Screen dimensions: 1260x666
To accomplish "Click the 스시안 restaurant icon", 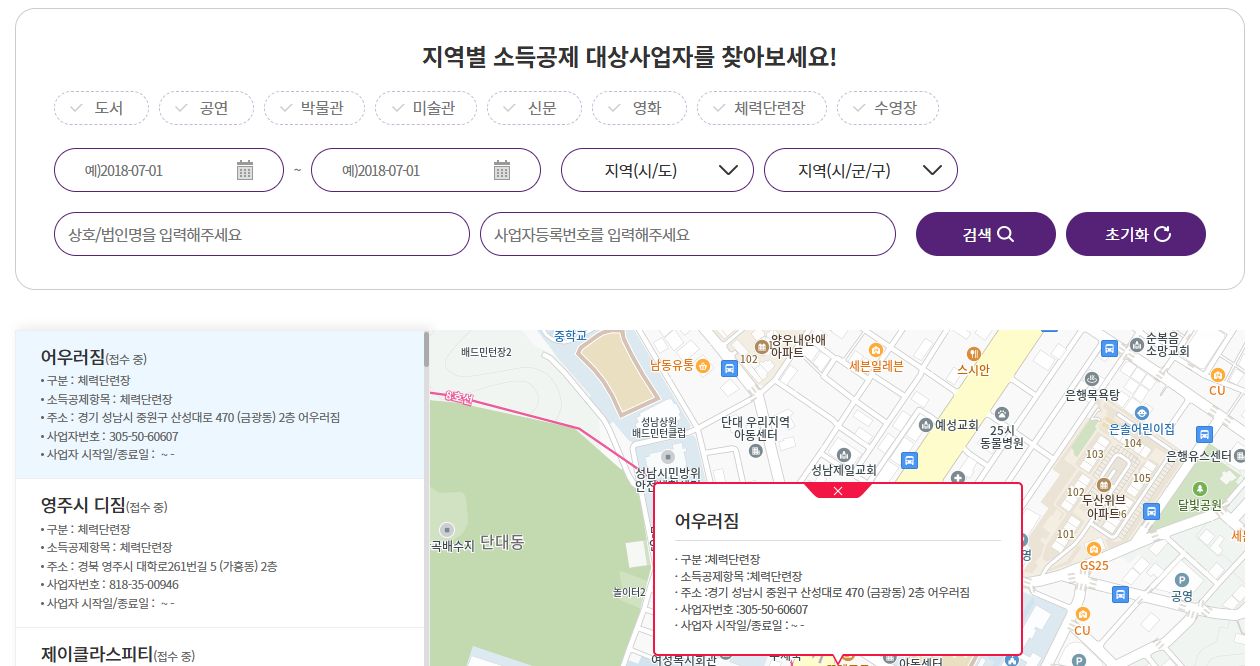I will point(973,354).
